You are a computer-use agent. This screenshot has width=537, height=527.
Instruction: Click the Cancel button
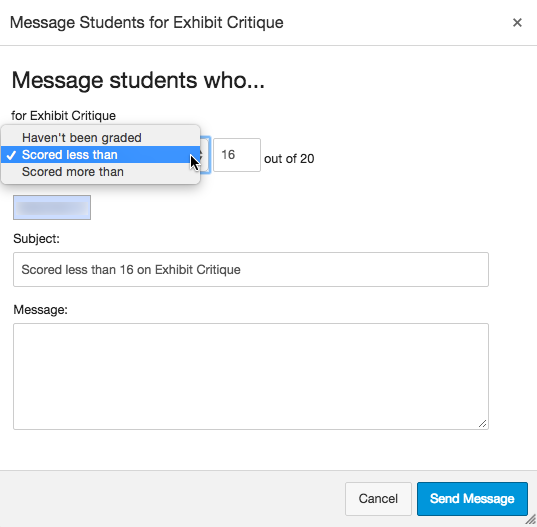click(378, 499)
